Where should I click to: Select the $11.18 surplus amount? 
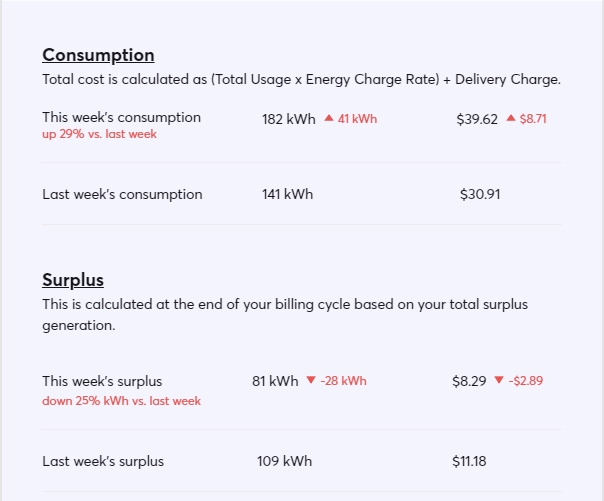pos(470,461)
